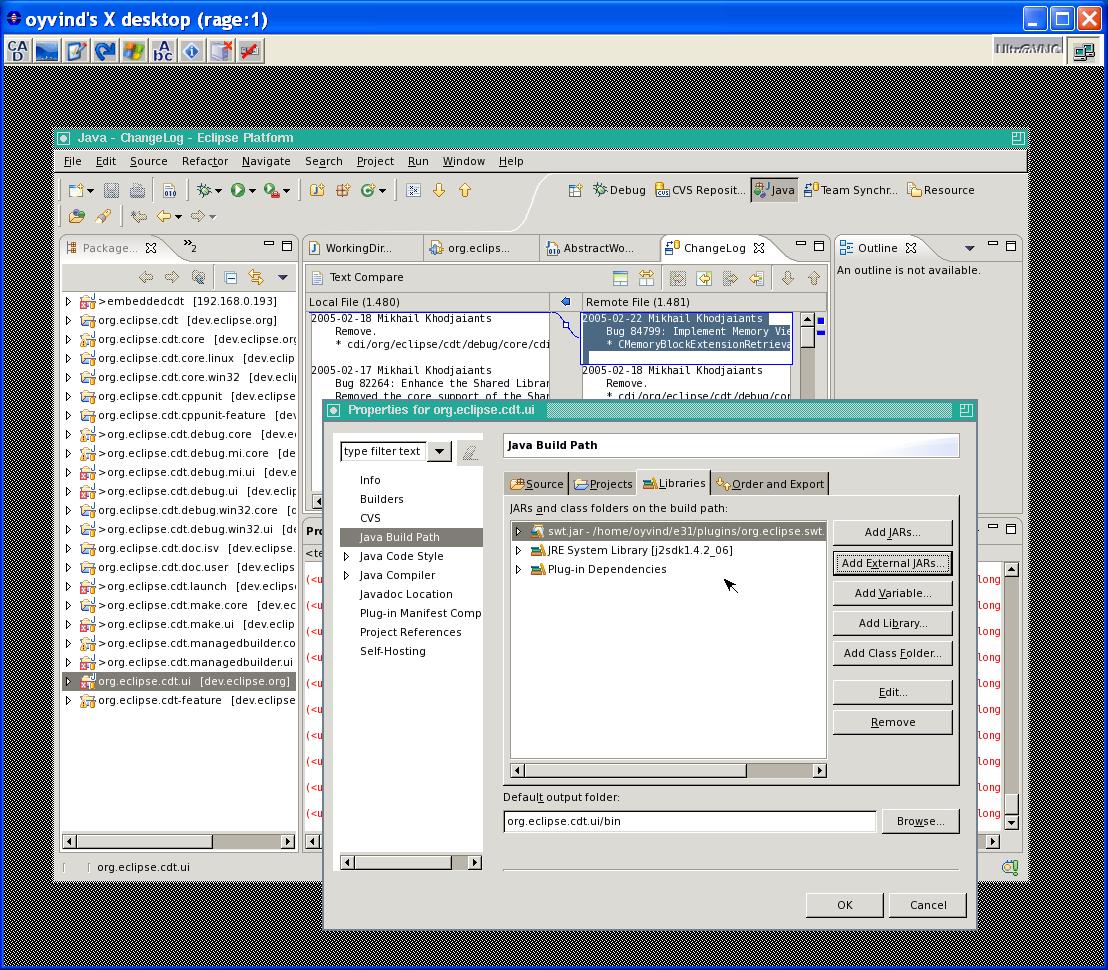Click the blue info icon in VNC toolbar
Viewport: 1108px width, 970px height.
[x=191, y=51]
